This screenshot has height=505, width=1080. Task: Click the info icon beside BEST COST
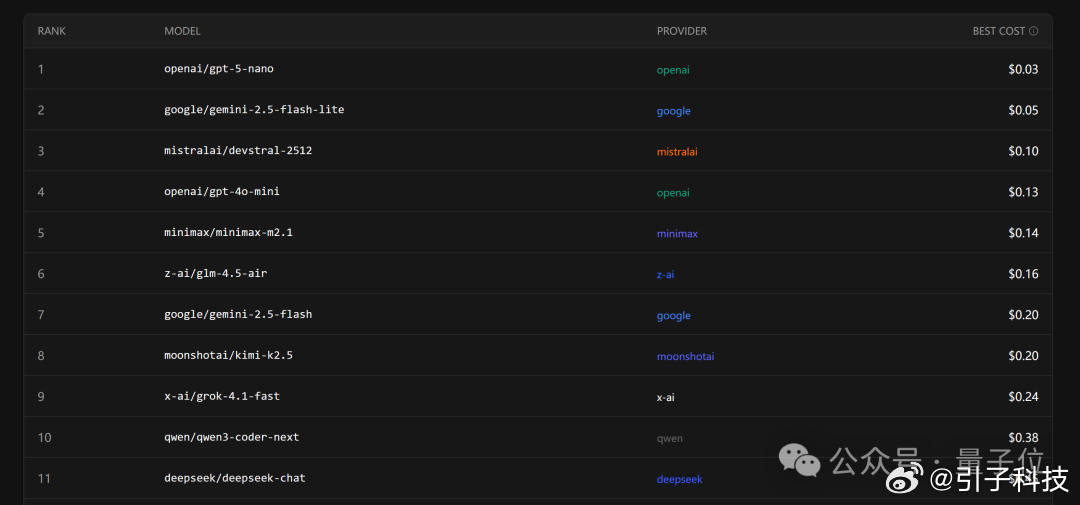[x=1033, y=31]
